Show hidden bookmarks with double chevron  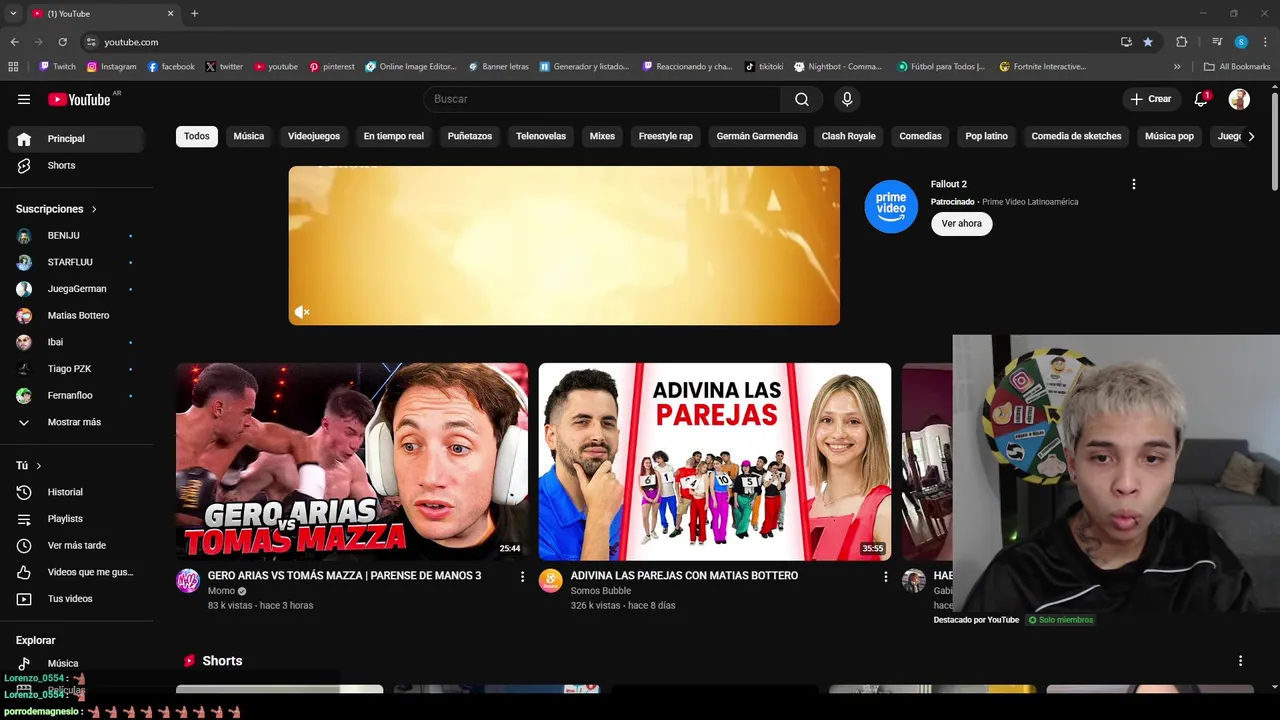click(1177, 67)
